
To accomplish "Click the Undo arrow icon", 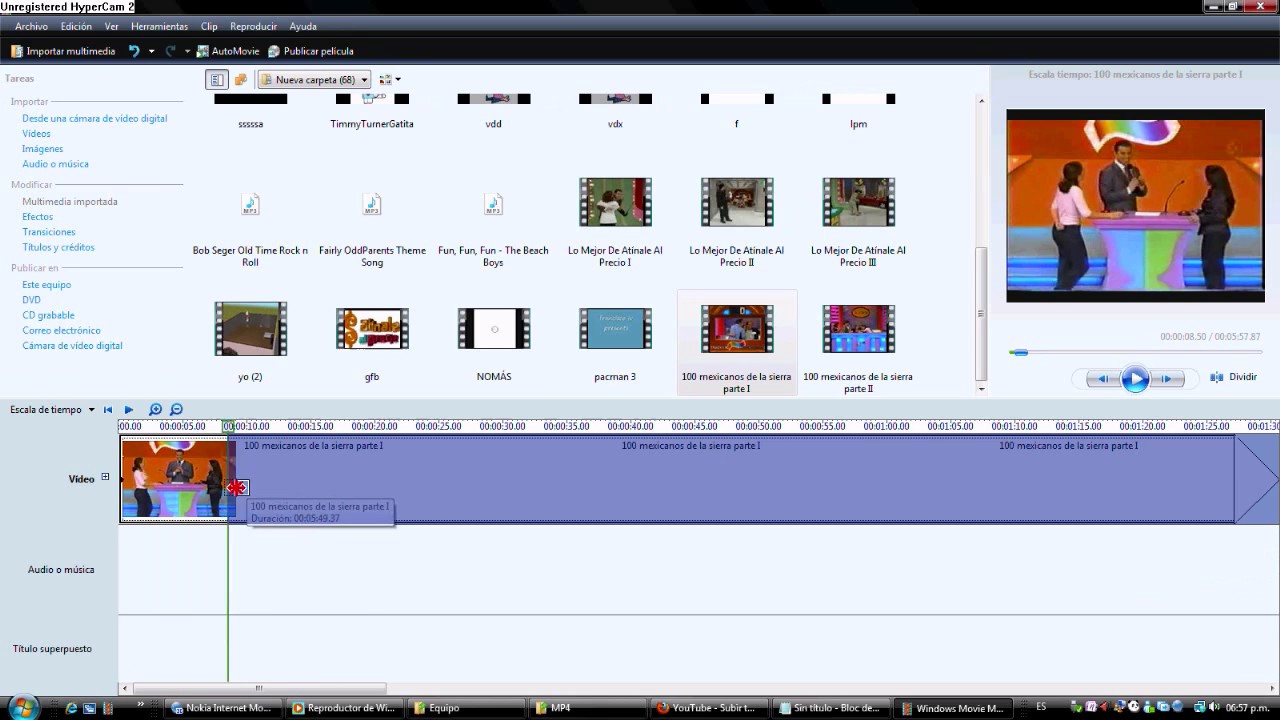I will click(x=134, y=51).
